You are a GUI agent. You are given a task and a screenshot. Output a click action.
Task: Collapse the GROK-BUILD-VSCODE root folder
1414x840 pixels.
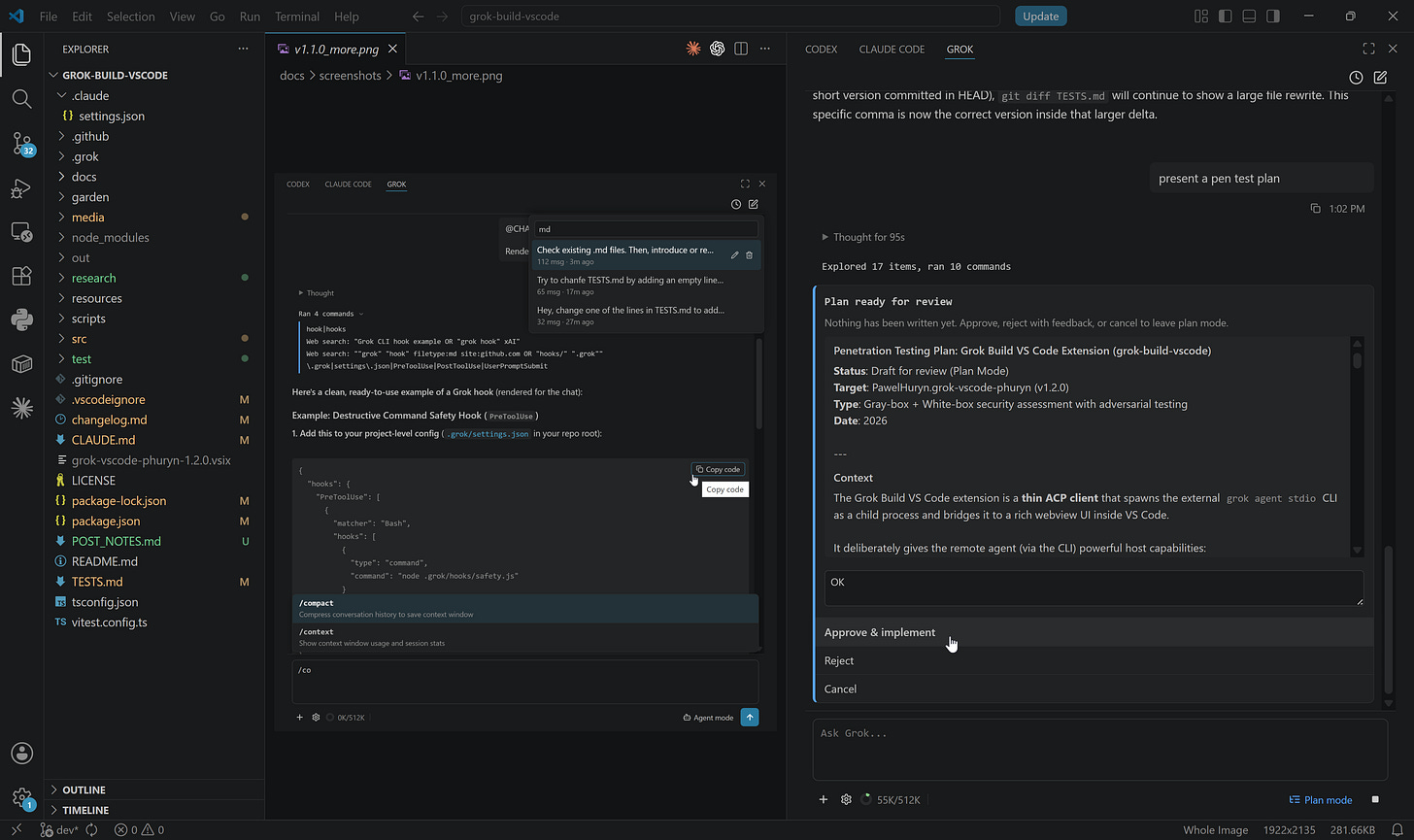click(x=115, y=75)
